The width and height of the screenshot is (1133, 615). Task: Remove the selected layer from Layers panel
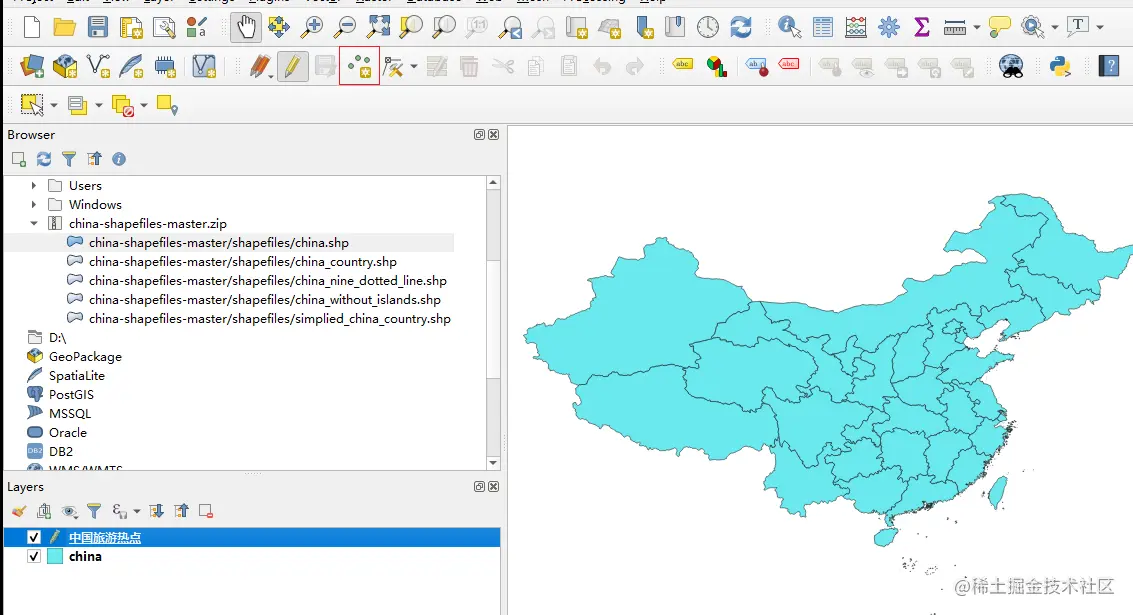click(x=206, y=512)
